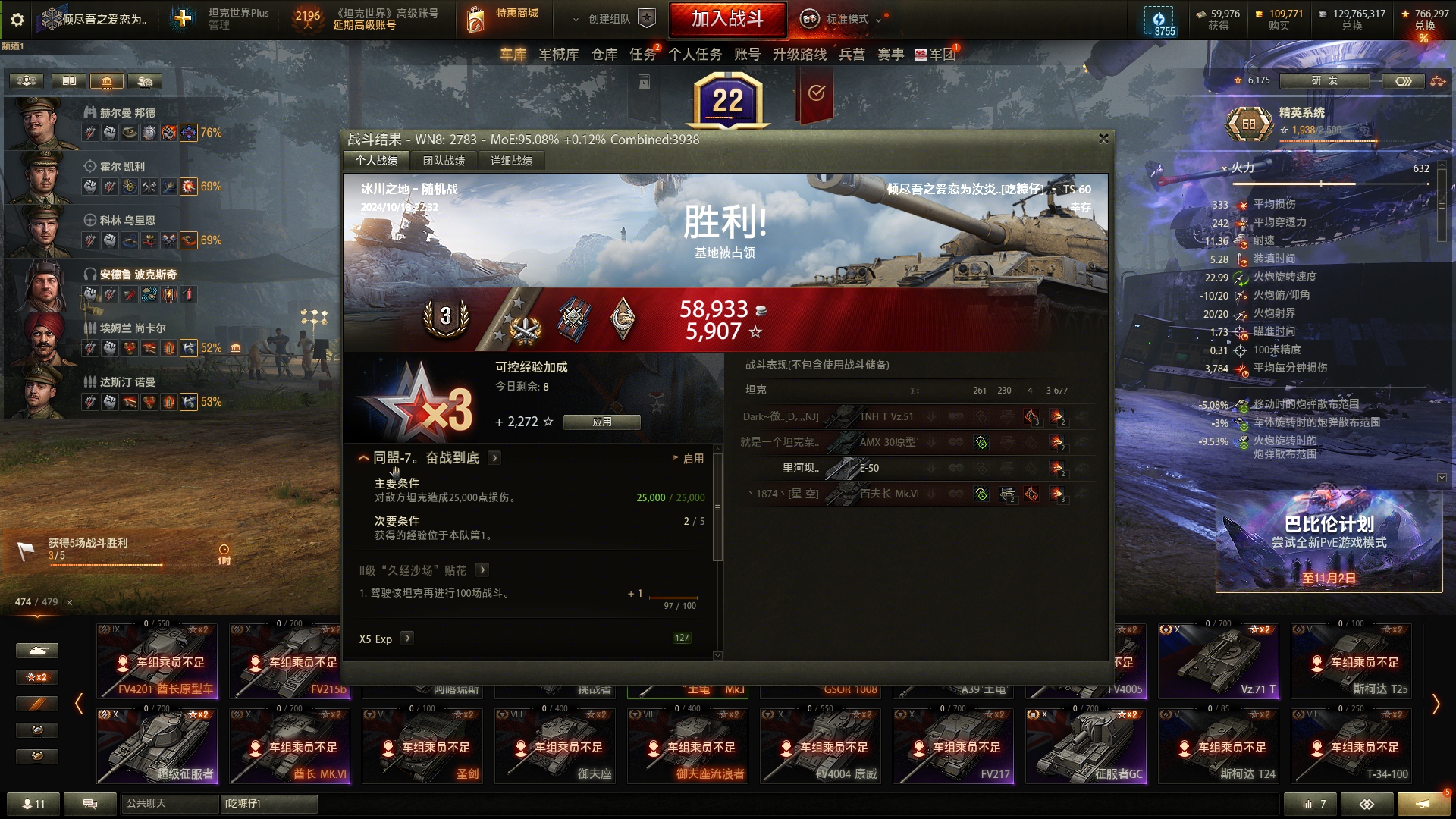
Task: Collapse the 同盟-7 奋战到底 mission section
Action: click(363, 458)
